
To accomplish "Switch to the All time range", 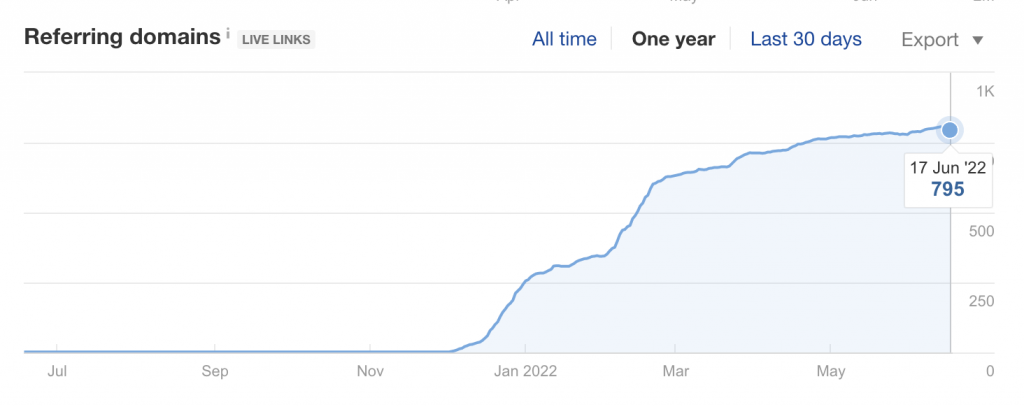I will tap(564, 40).
